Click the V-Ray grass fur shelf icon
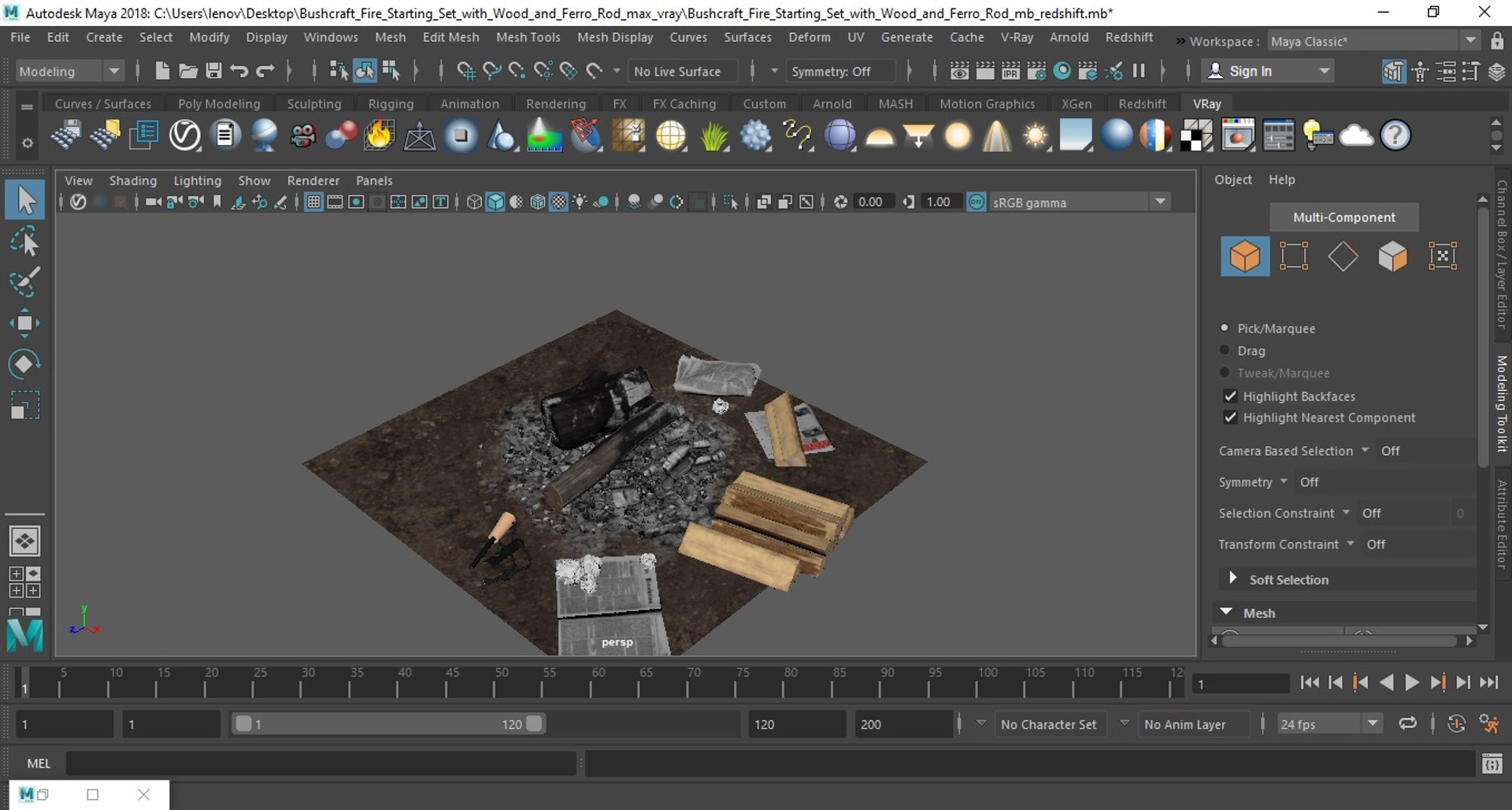1512x810 pixels. point(714,136)
